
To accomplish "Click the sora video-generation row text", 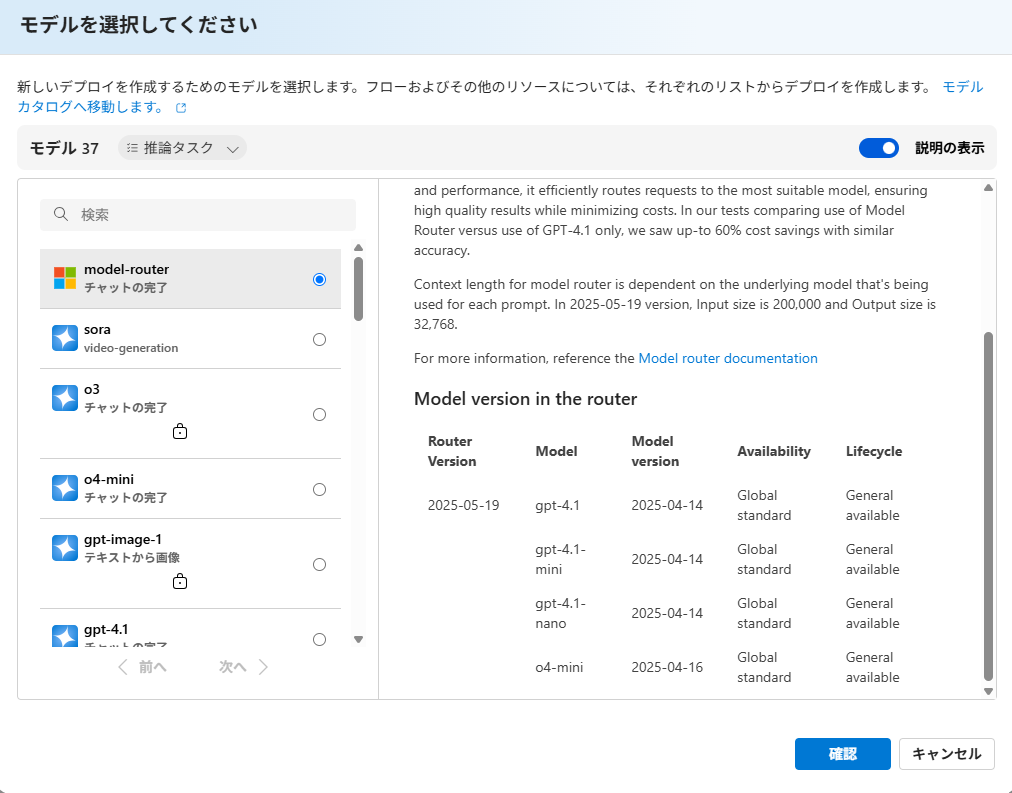I will coord(131,348).
